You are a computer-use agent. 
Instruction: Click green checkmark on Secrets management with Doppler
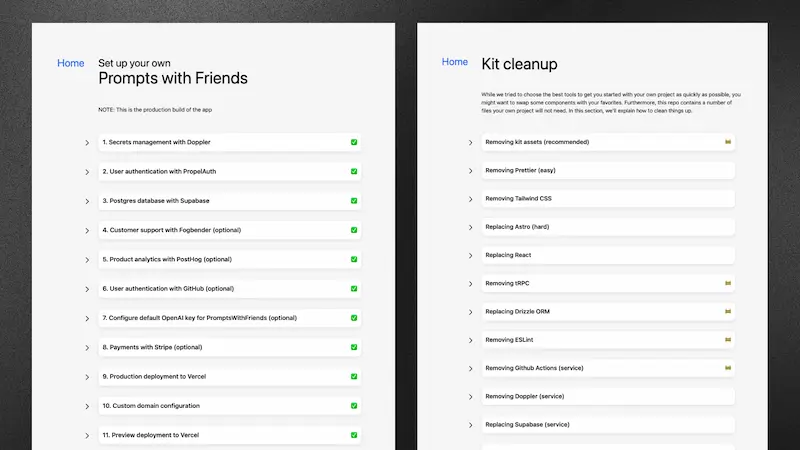tap(354, 142)
